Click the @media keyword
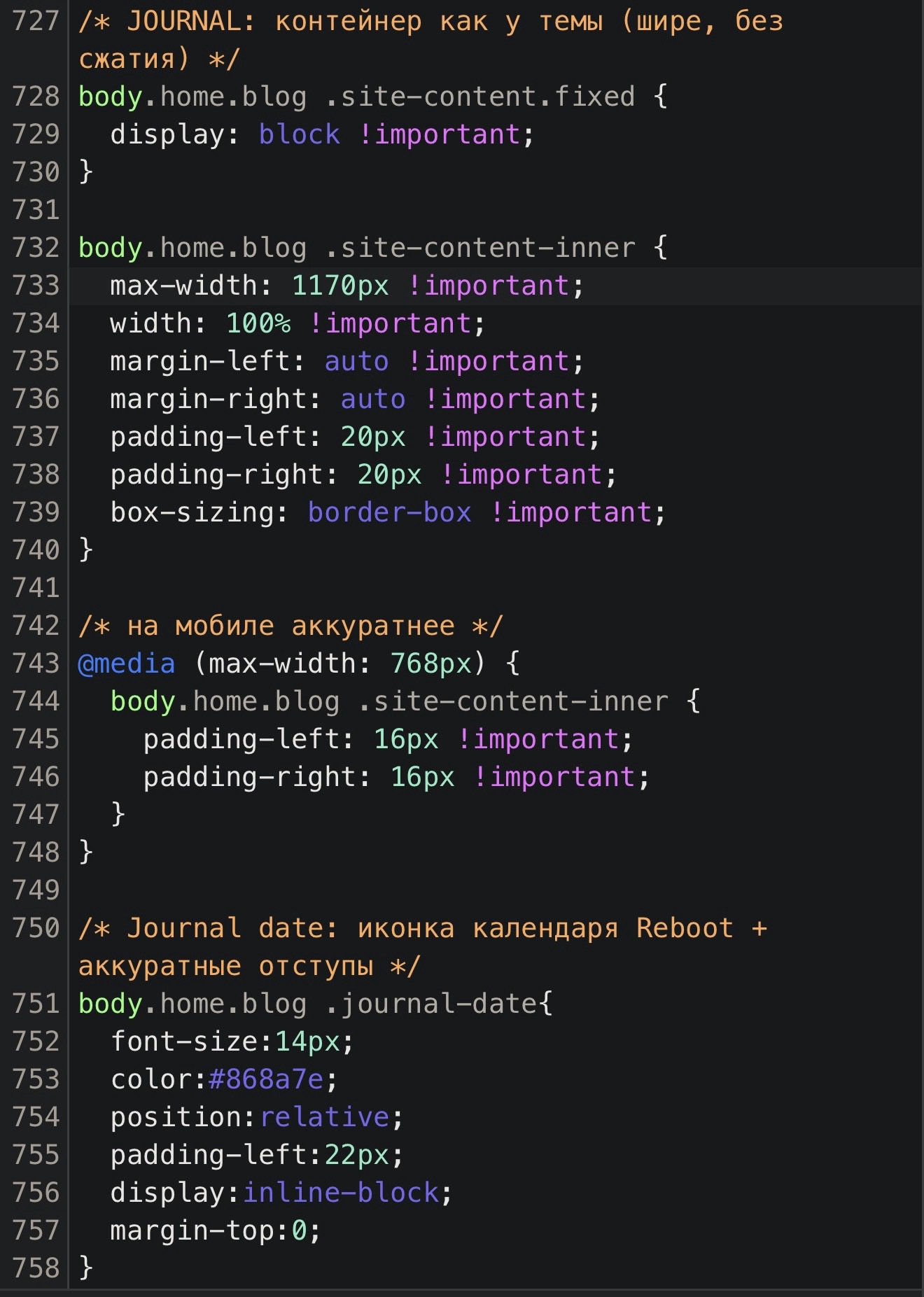Image resolution: width=924 pixels, height=1297 pixels. tap(127, 664)
